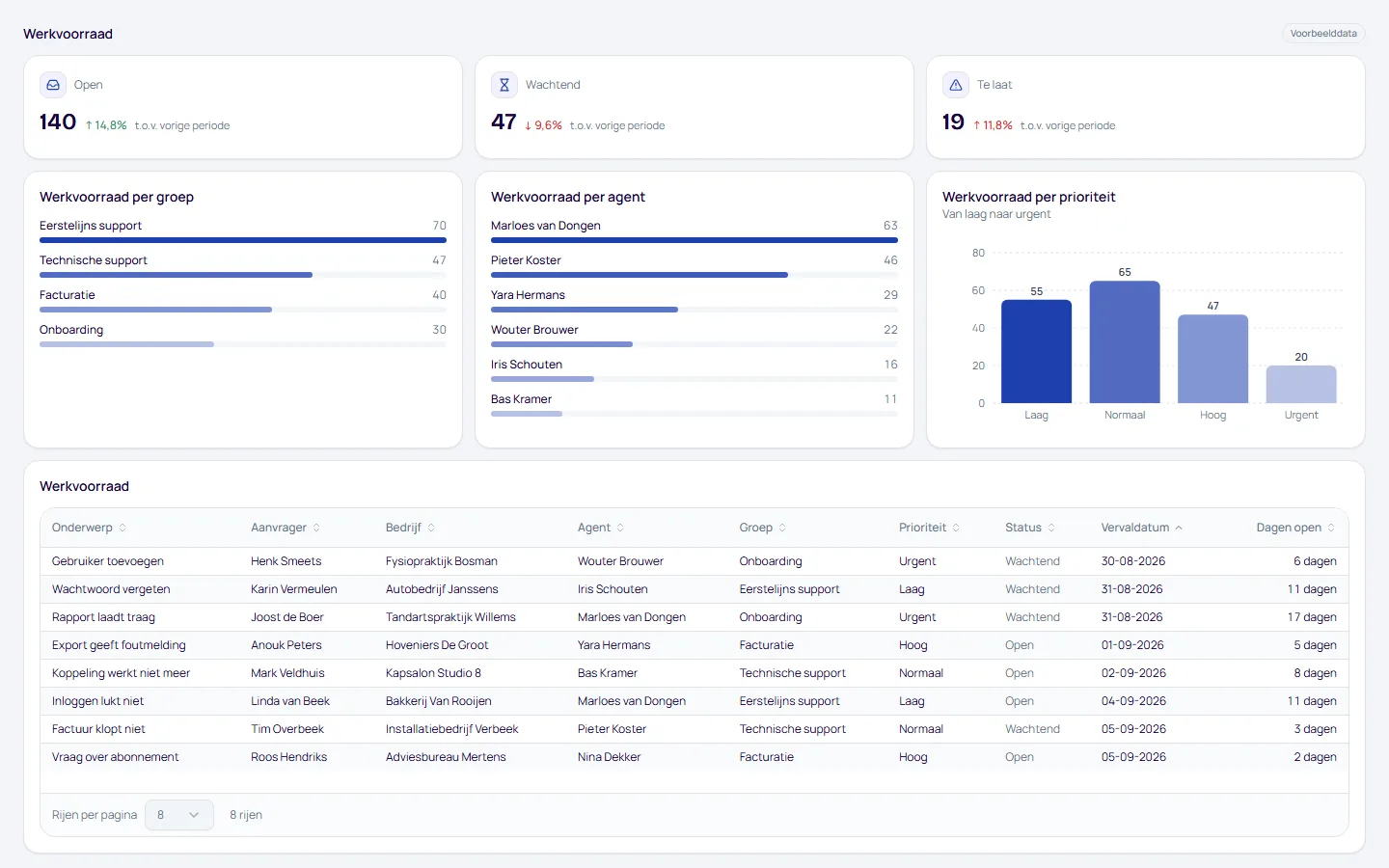Click the Laag priority bar in chart

(1037, 352)
